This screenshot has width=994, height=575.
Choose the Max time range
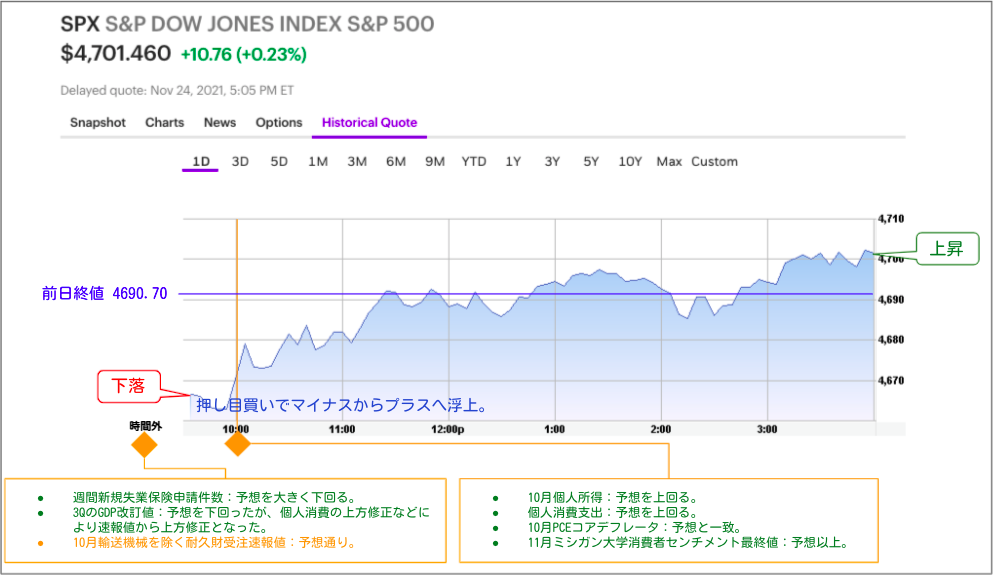669,162
